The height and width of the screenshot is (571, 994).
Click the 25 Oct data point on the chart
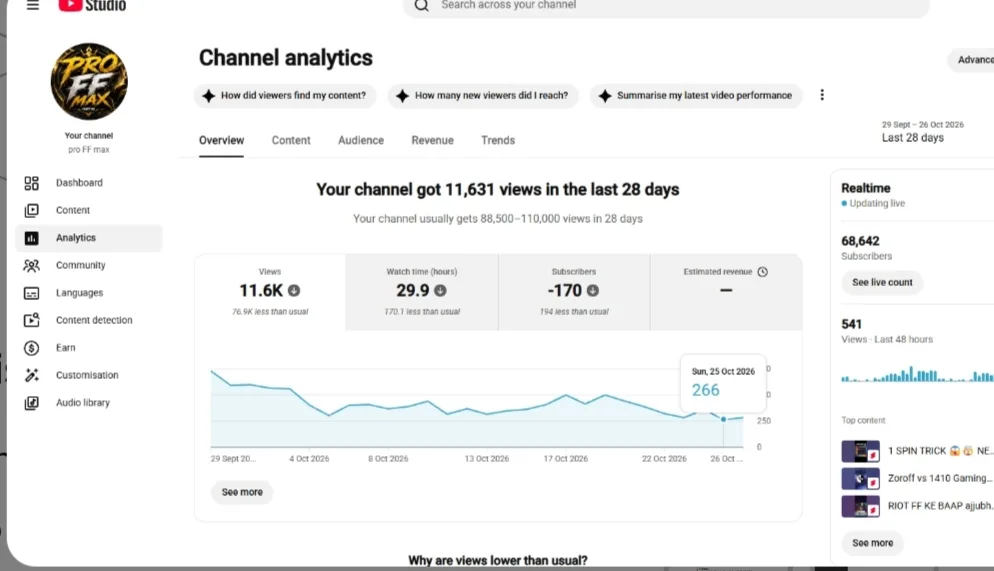[x=723, y=420]
